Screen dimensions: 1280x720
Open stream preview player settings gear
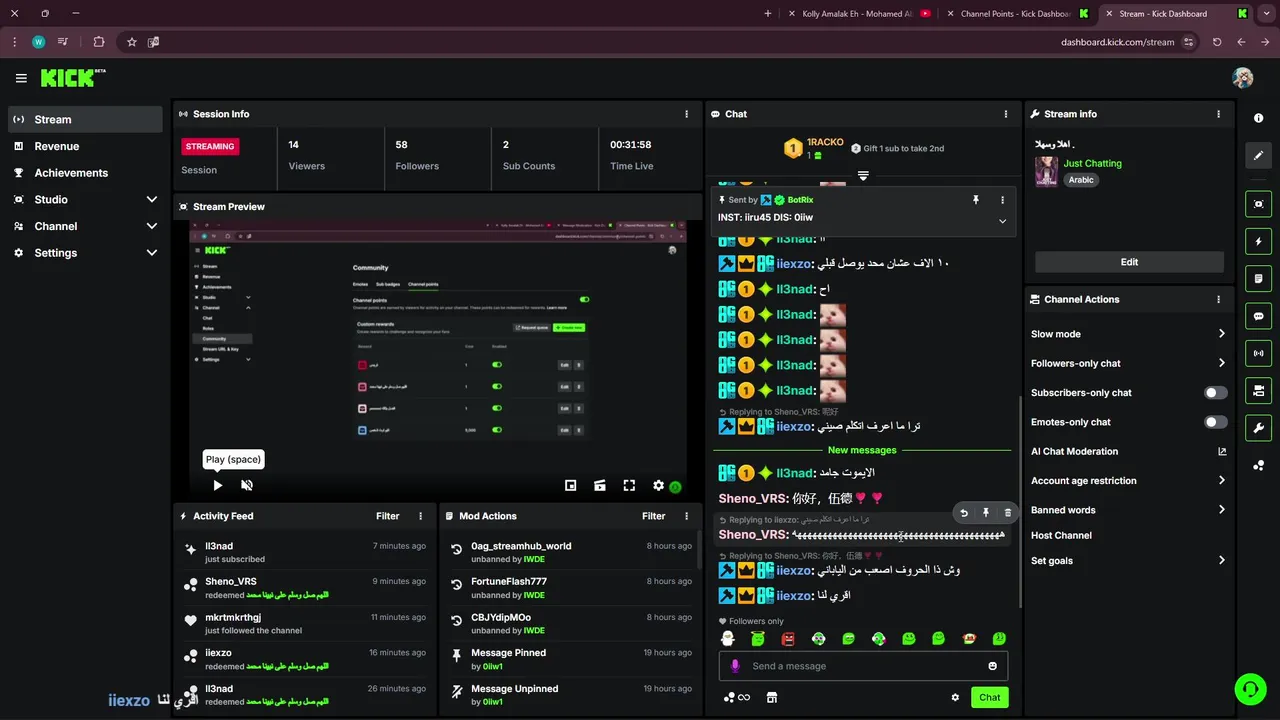coord(658,485)
